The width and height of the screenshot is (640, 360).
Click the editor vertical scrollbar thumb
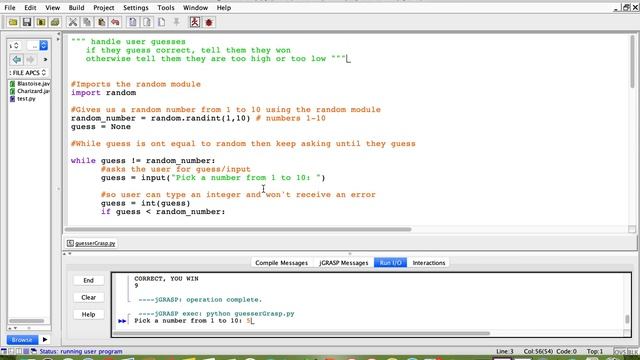(632, 61)
